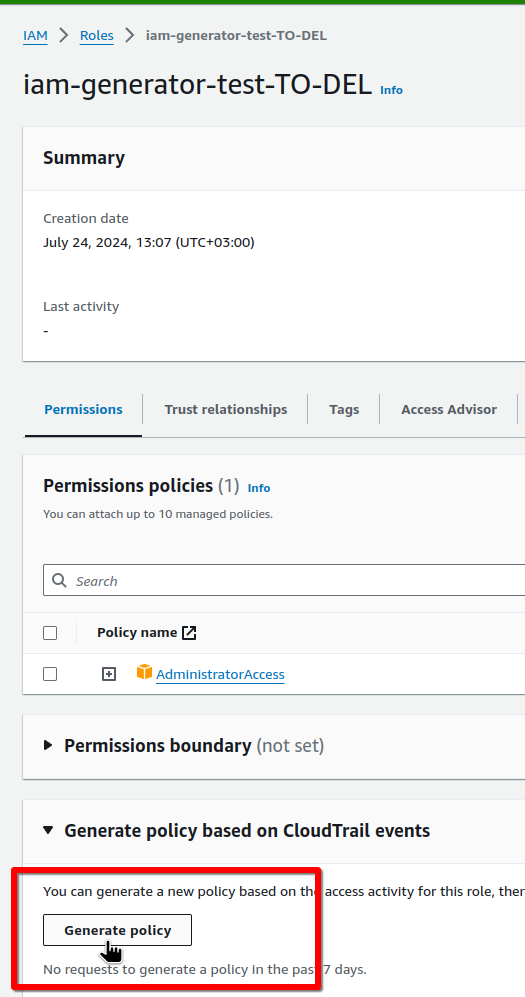This screenshot has height=997, width=525.
Task: Click the breadcrumb chevron after IAM
Action: pyautogui.click(x=64, y=36)
